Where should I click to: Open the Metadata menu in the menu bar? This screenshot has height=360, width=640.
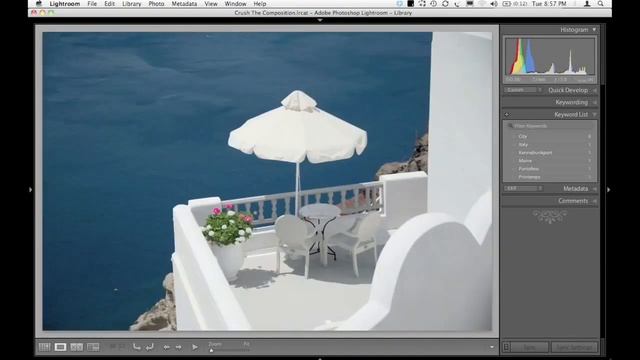(184, 4)
